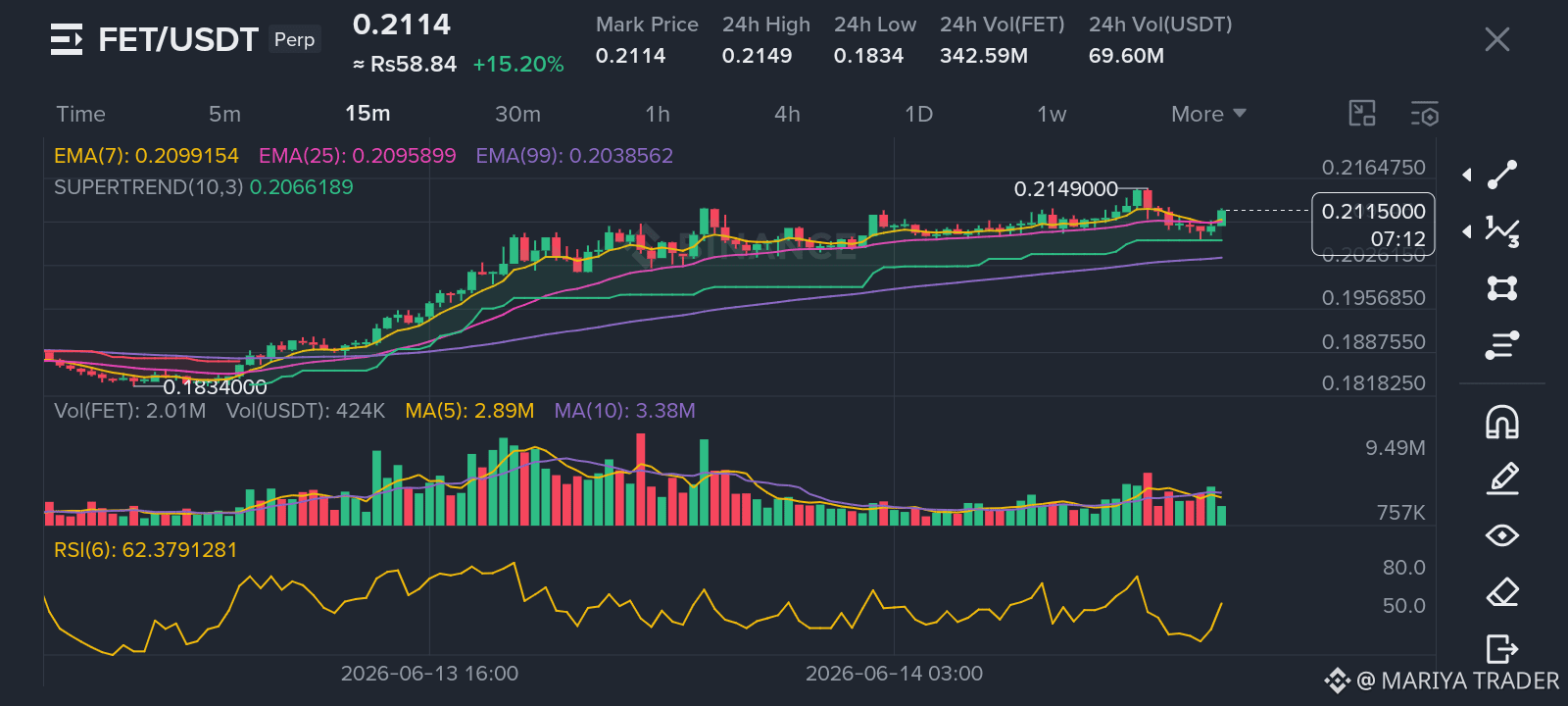Switch to the 4h interval
The height and width of the screenshot is (706, 1568).
(x=787, y=114)
